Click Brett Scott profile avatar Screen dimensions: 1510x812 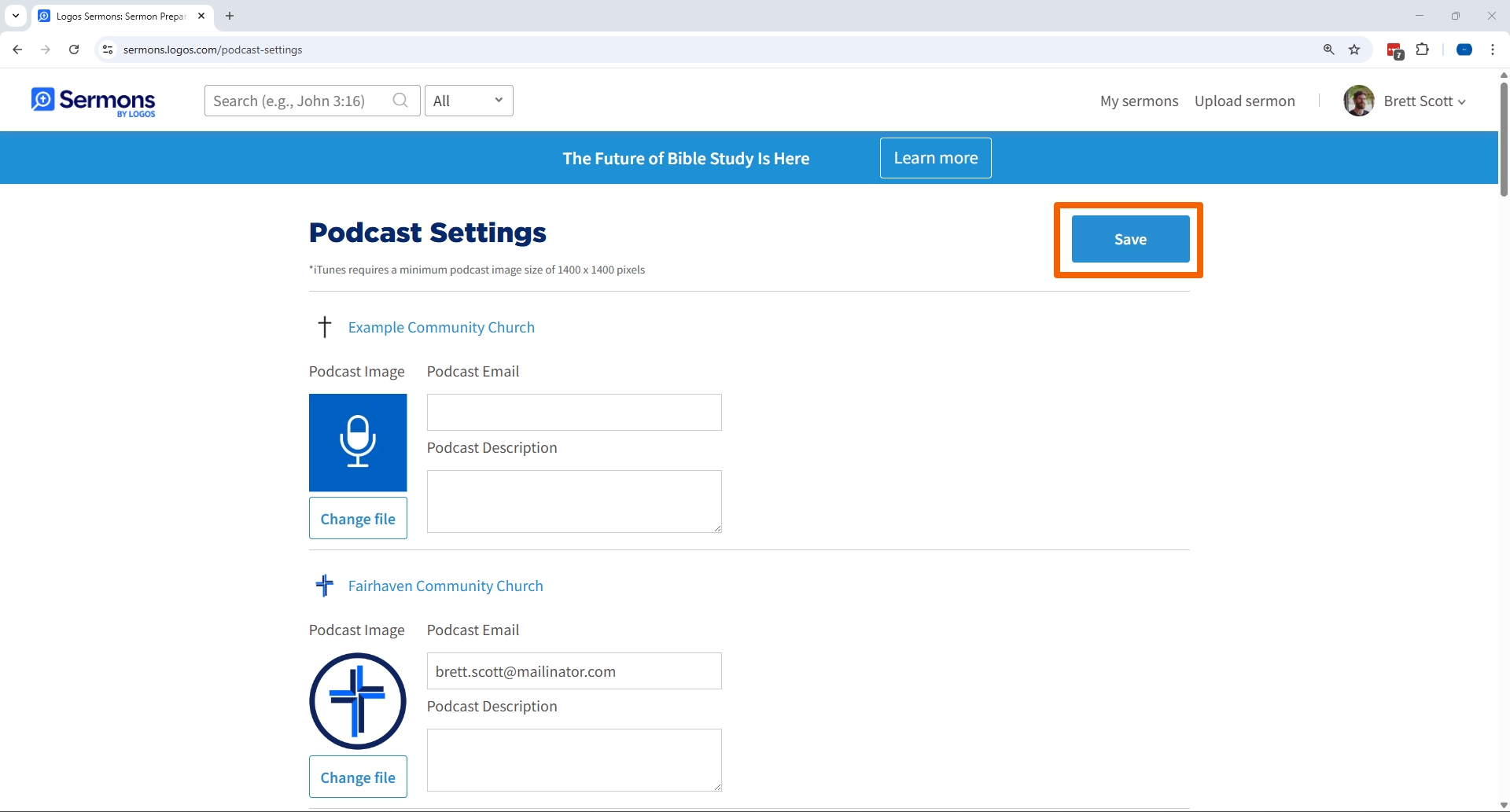coord(1359,101)
